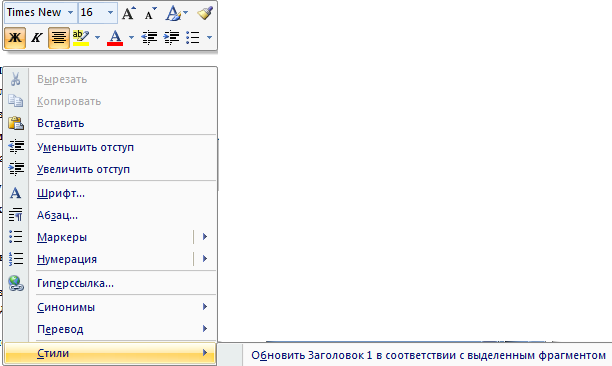Click the font A icon beside Шрифт
Image resolution: width=612 pixels, height=366 pixels.
click(x=16, y=193)
